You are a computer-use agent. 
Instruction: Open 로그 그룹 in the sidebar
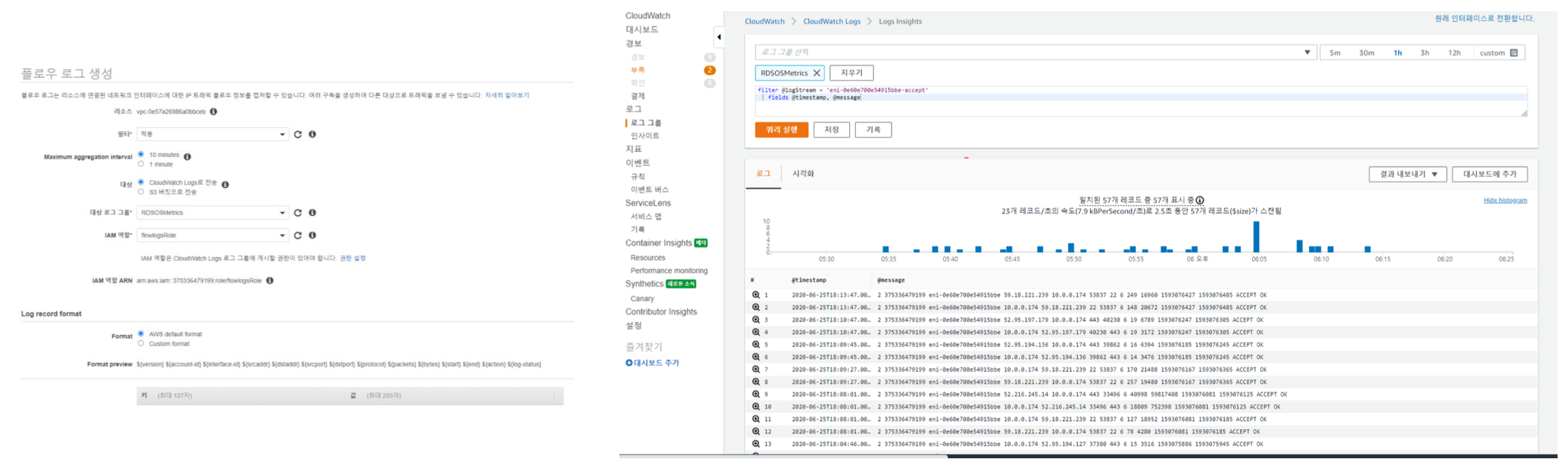[x=646, y=122]
